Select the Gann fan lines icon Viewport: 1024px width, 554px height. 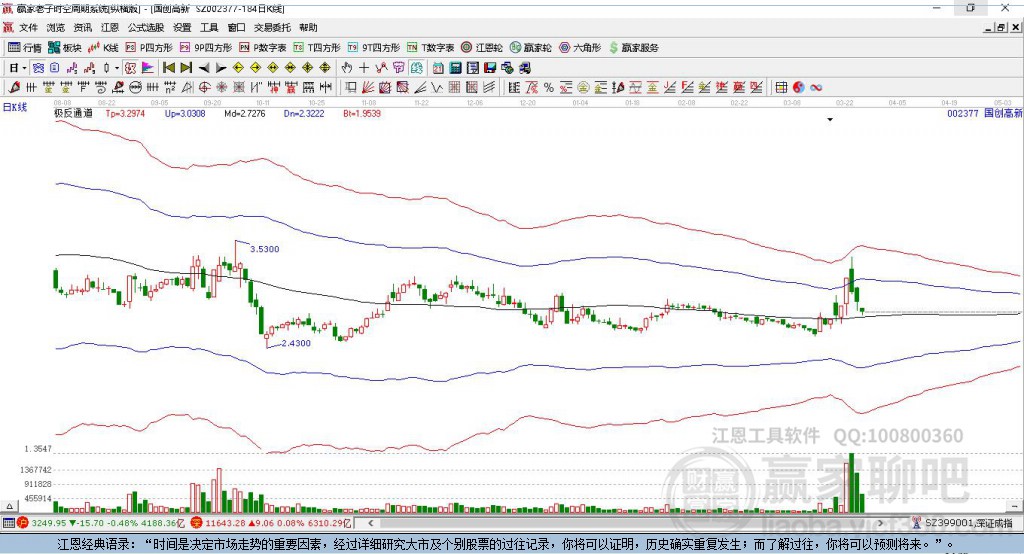click(368, 88)
